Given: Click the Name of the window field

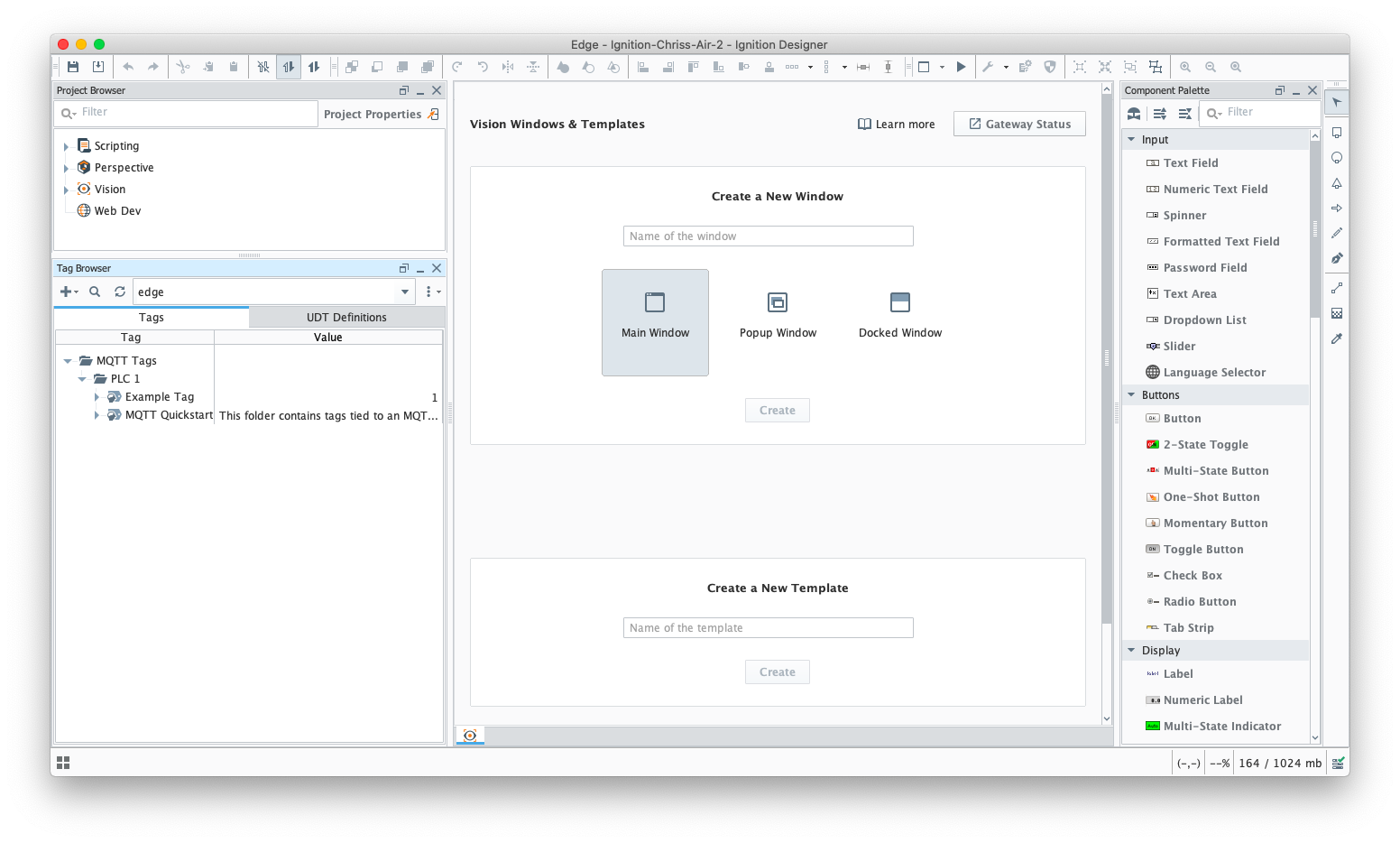Looking at the screenshot, I should point(769,236).
